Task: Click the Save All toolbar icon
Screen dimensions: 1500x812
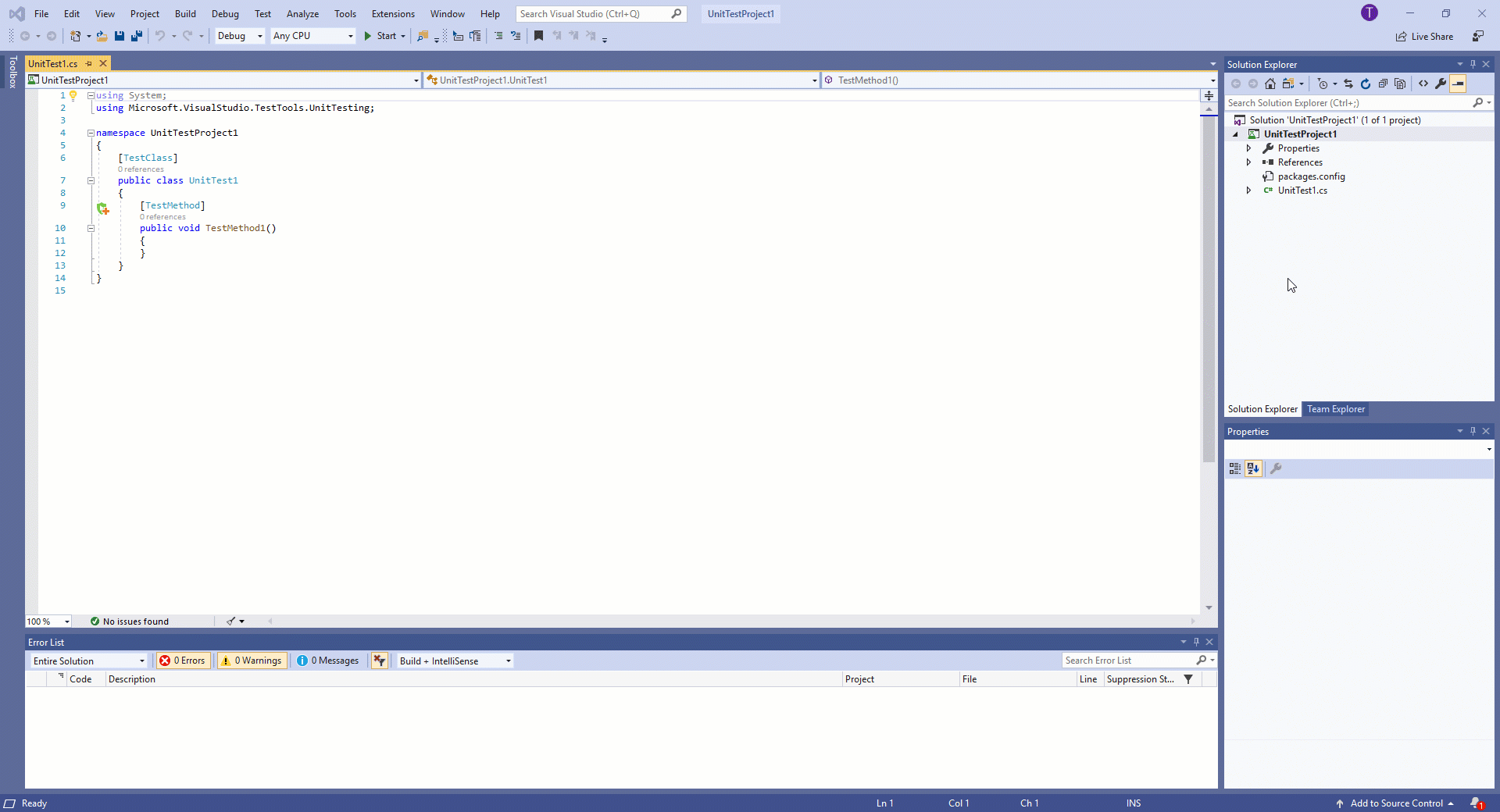Action: coord(137,36)
